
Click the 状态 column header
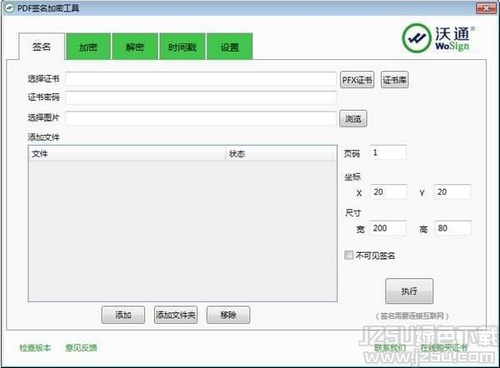[281, 154]
